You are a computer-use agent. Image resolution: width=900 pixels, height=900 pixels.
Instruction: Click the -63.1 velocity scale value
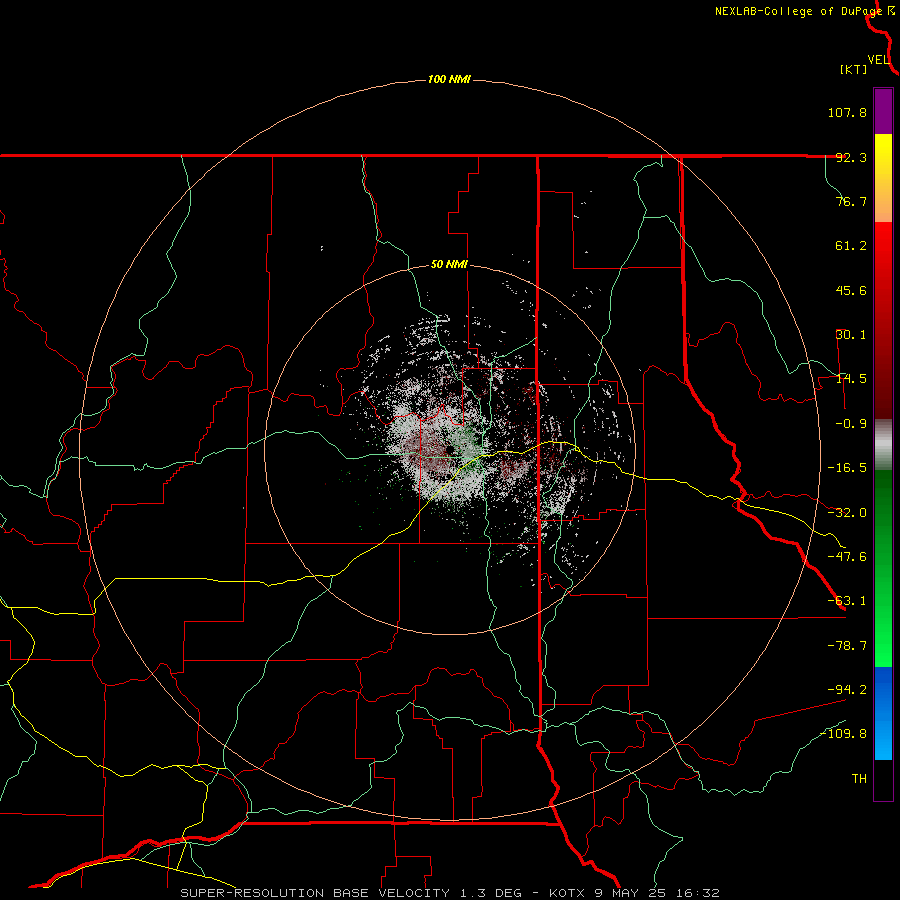[847, 601]
